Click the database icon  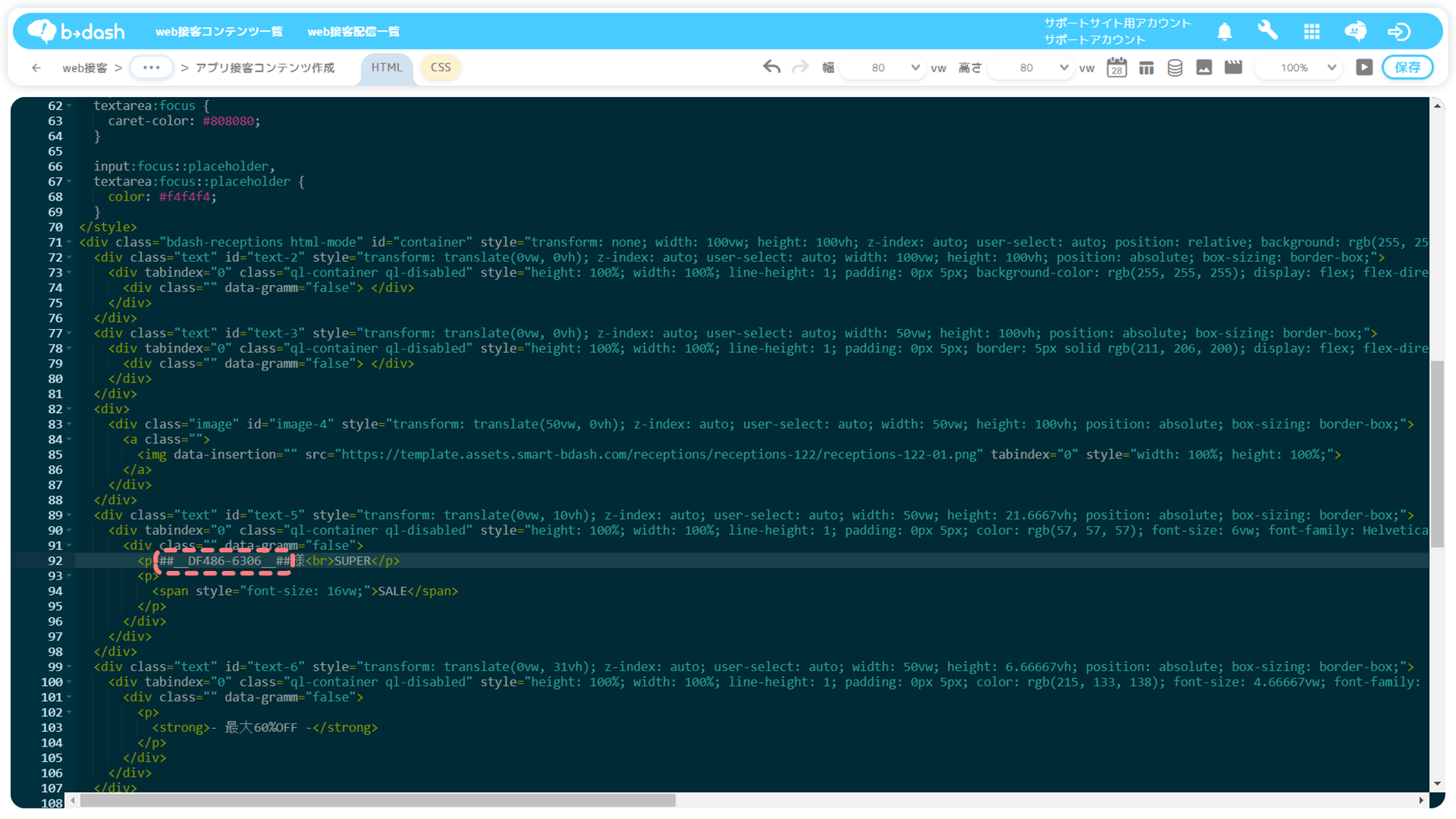pyautogui.click(x=1175, y=68)
